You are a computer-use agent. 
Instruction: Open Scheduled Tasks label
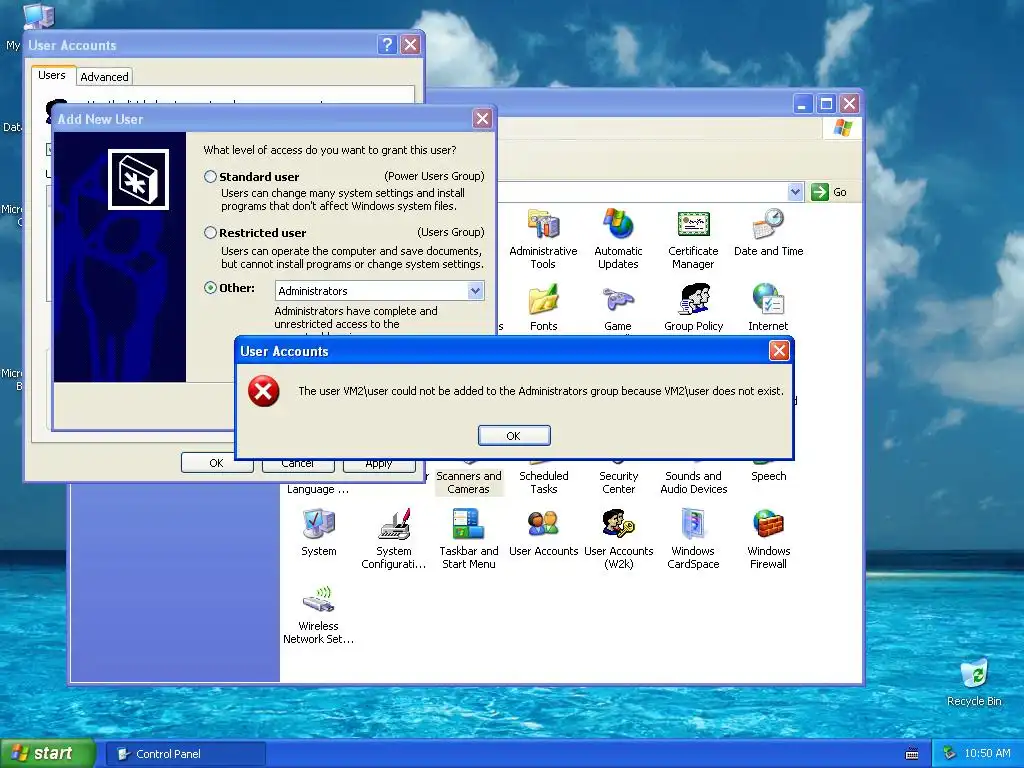(x=543, y=483)
